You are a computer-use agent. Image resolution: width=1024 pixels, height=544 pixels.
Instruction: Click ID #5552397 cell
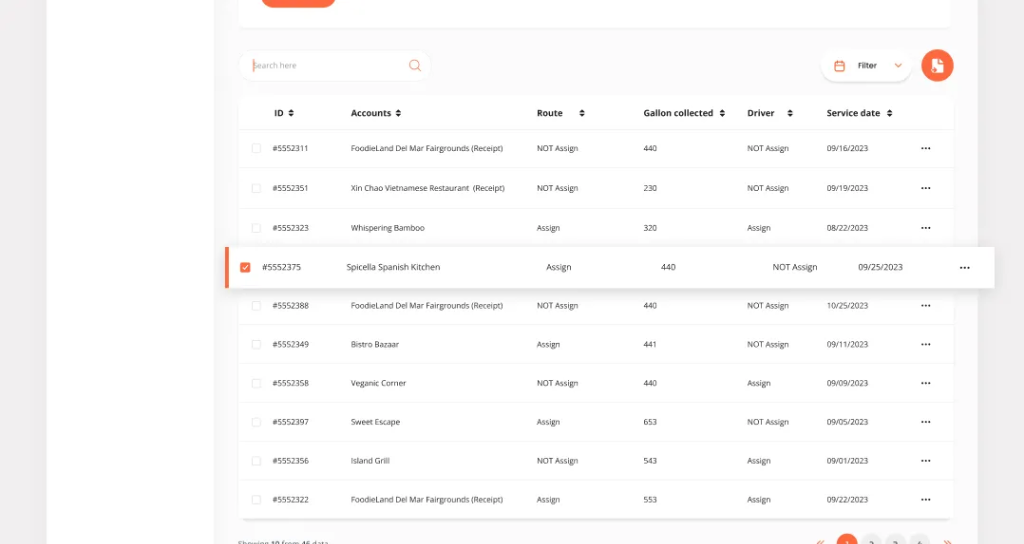click(x=291, y=422)
